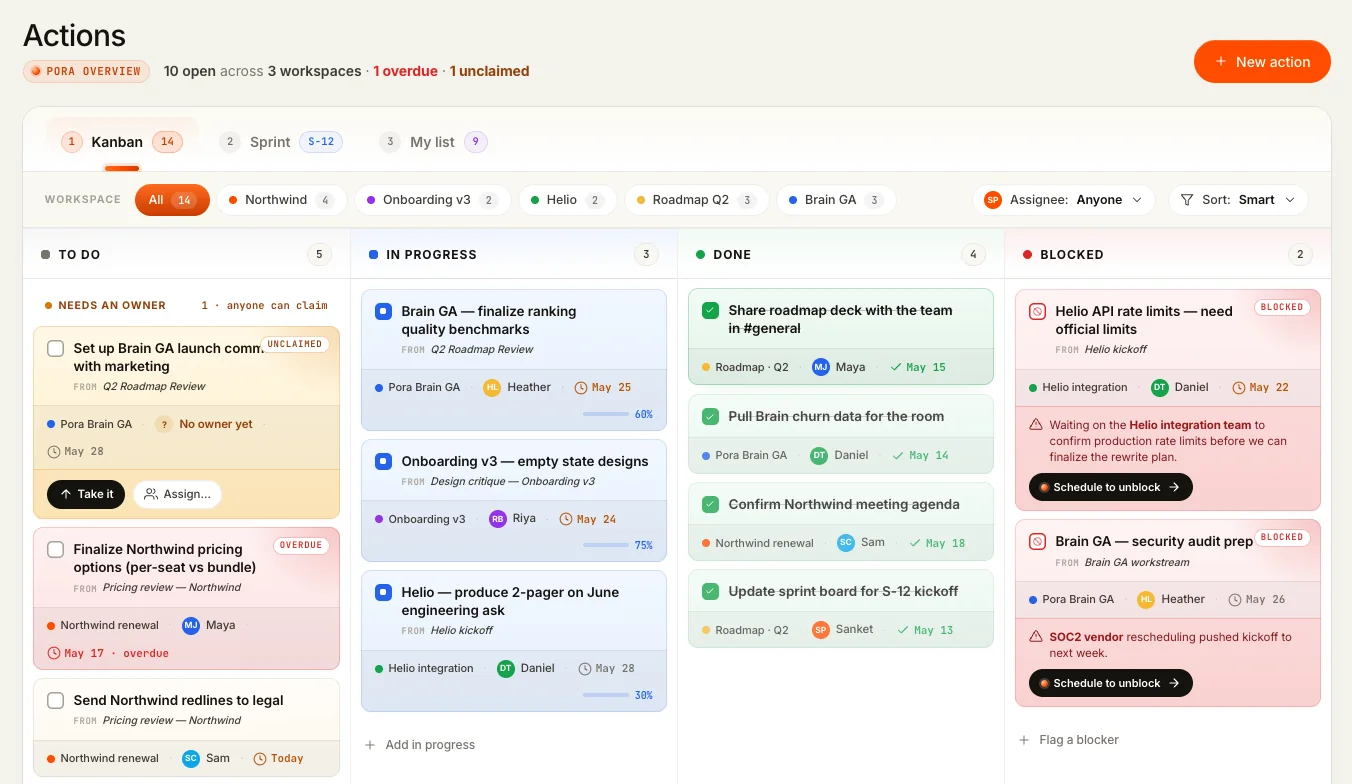Click the warning triangle beside Helio integration team note
Image resolution: width=1352 pixels, height=784 pixels.
pyautogui.click(x=1036, y=425)
